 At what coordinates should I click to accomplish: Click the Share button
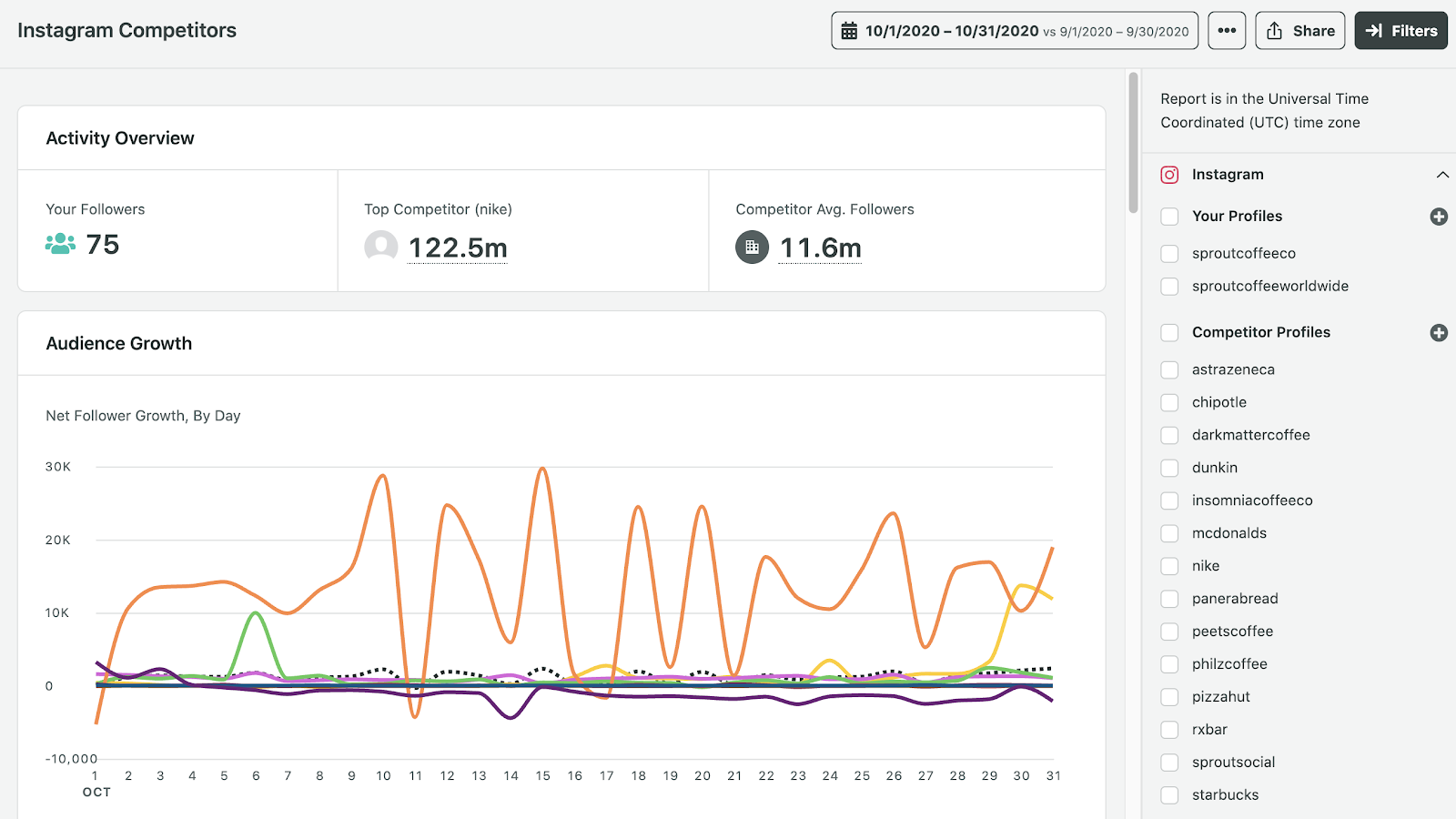coord(1301,31)
